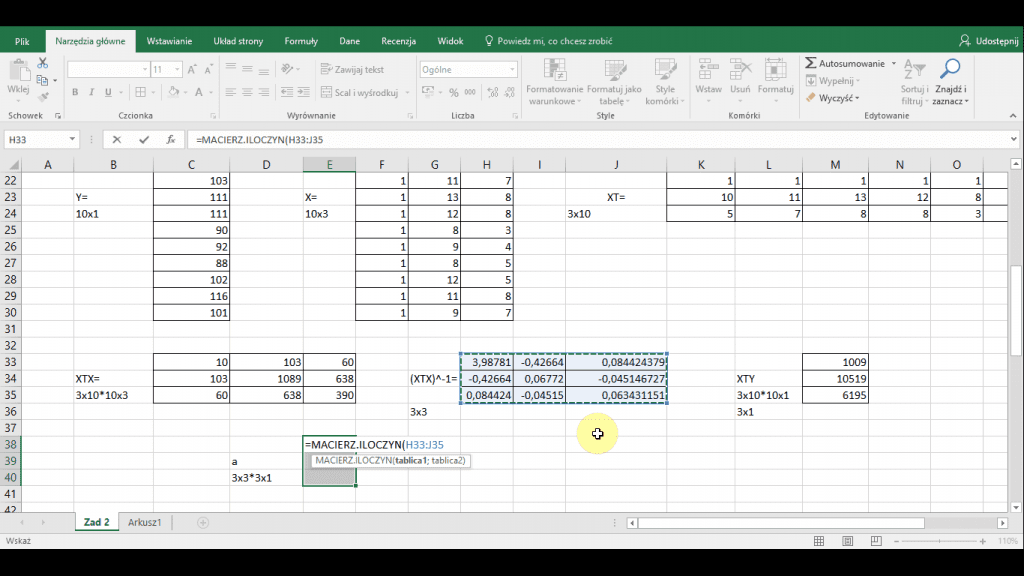Align text to middle of cell
The image size is (1024, 576).
coord(247,69)
